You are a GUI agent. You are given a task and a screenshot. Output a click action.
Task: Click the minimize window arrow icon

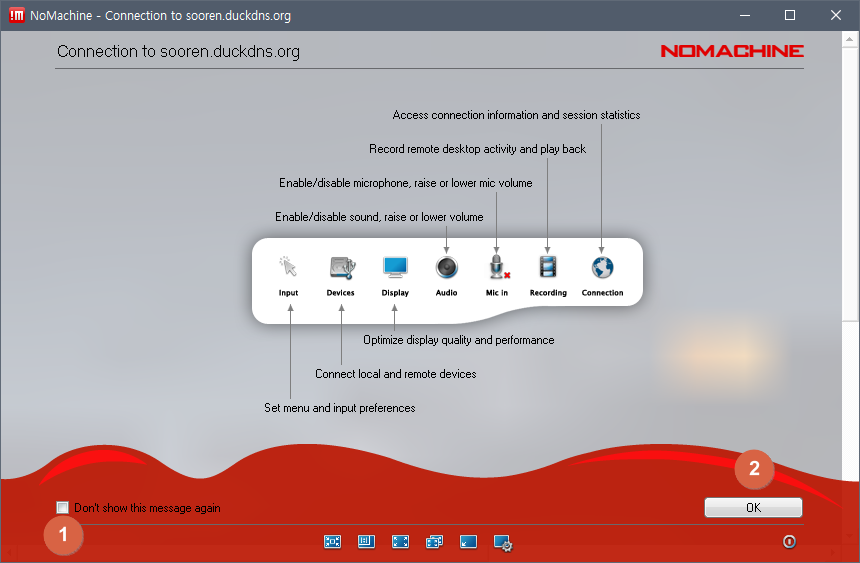(x=468, y=542)
